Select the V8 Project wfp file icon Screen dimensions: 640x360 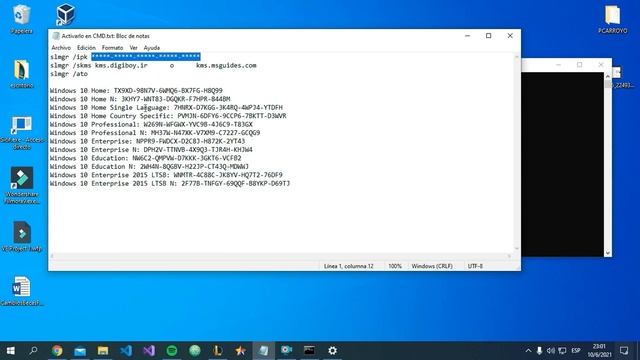(x=22, y=237)
